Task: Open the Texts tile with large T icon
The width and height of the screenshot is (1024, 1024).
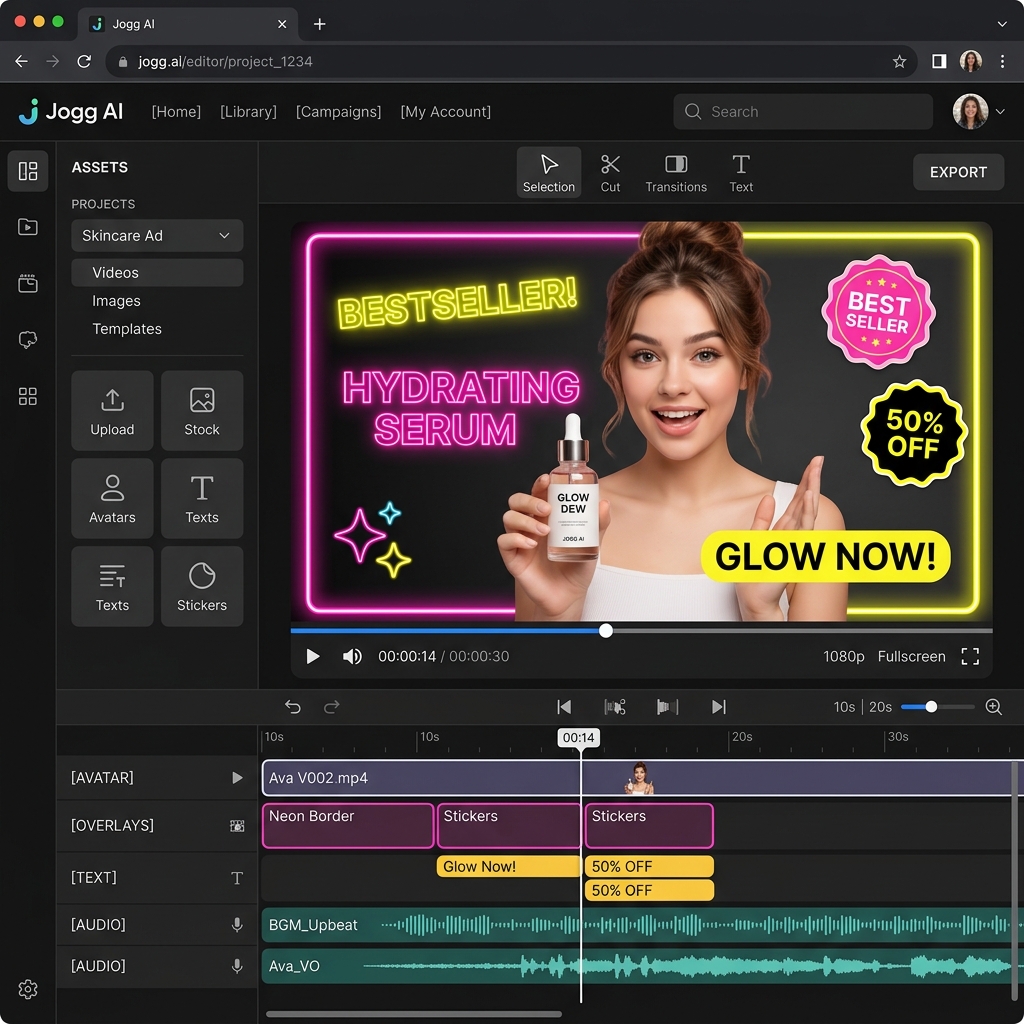Action: pos(202,498)
